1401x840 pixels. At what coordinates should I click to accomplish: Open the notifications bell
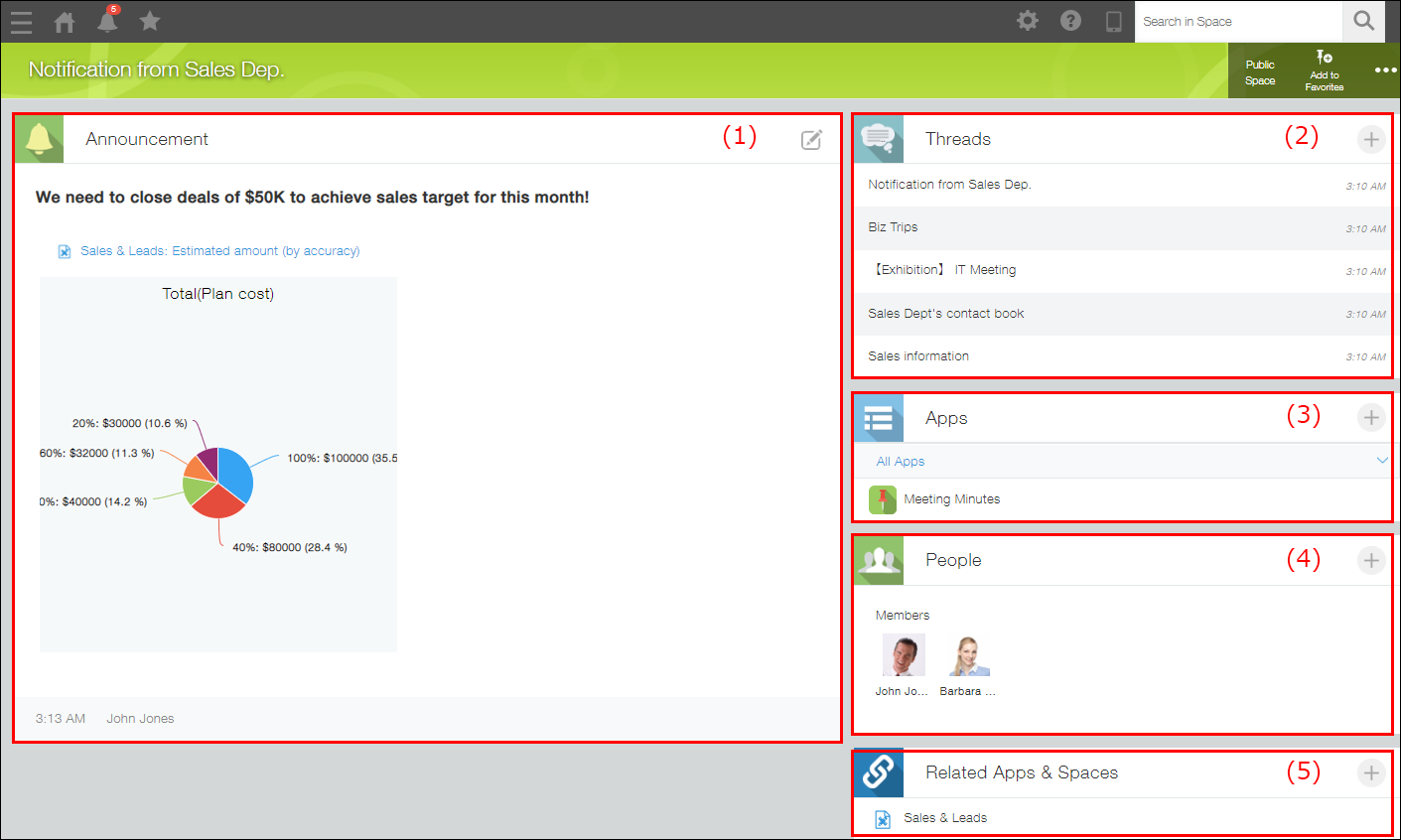tap(107, 21)
